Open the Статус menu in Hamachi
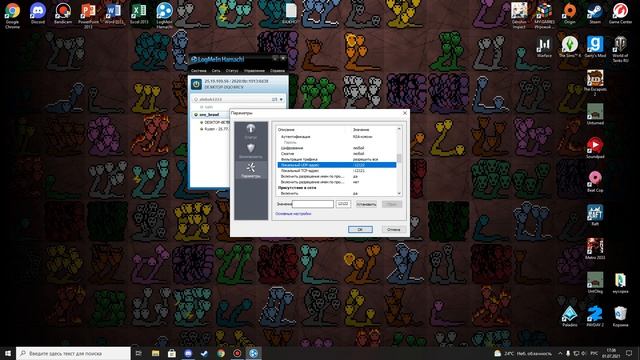This screenshot has width=640, height=360. 232,71
